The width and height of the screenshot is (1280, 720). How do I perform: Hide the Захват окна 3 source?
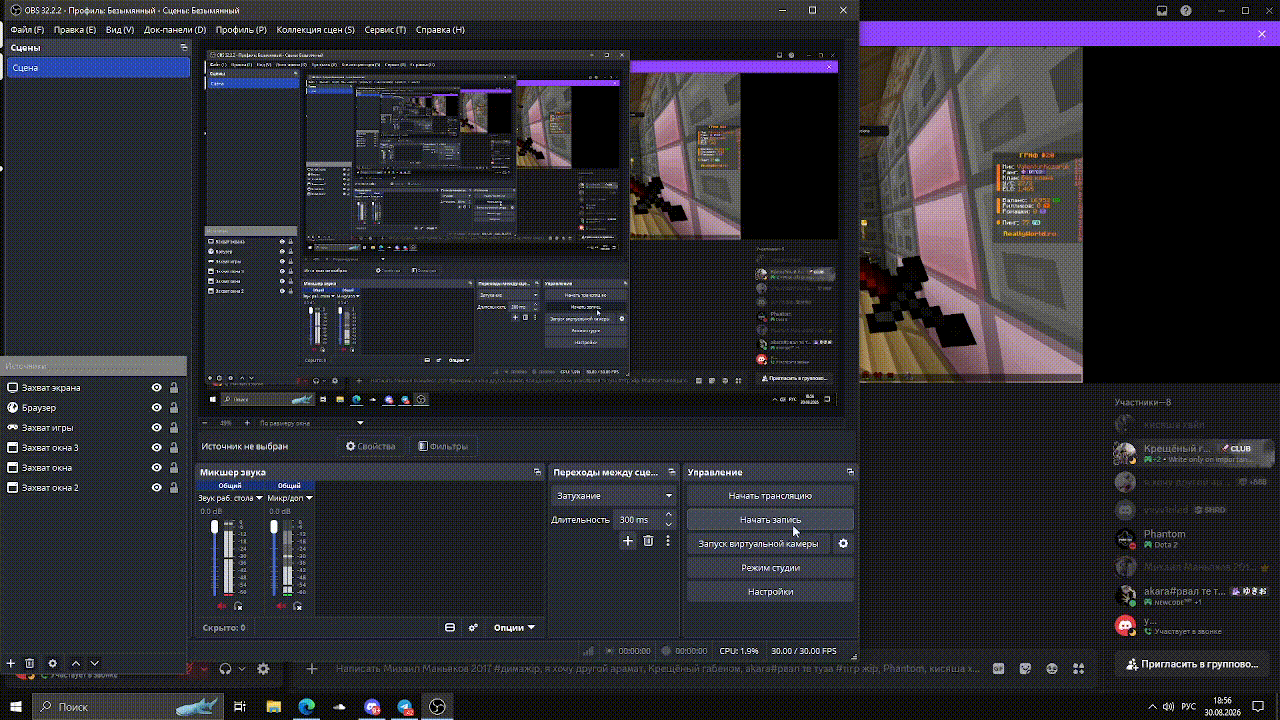[157, 448]
